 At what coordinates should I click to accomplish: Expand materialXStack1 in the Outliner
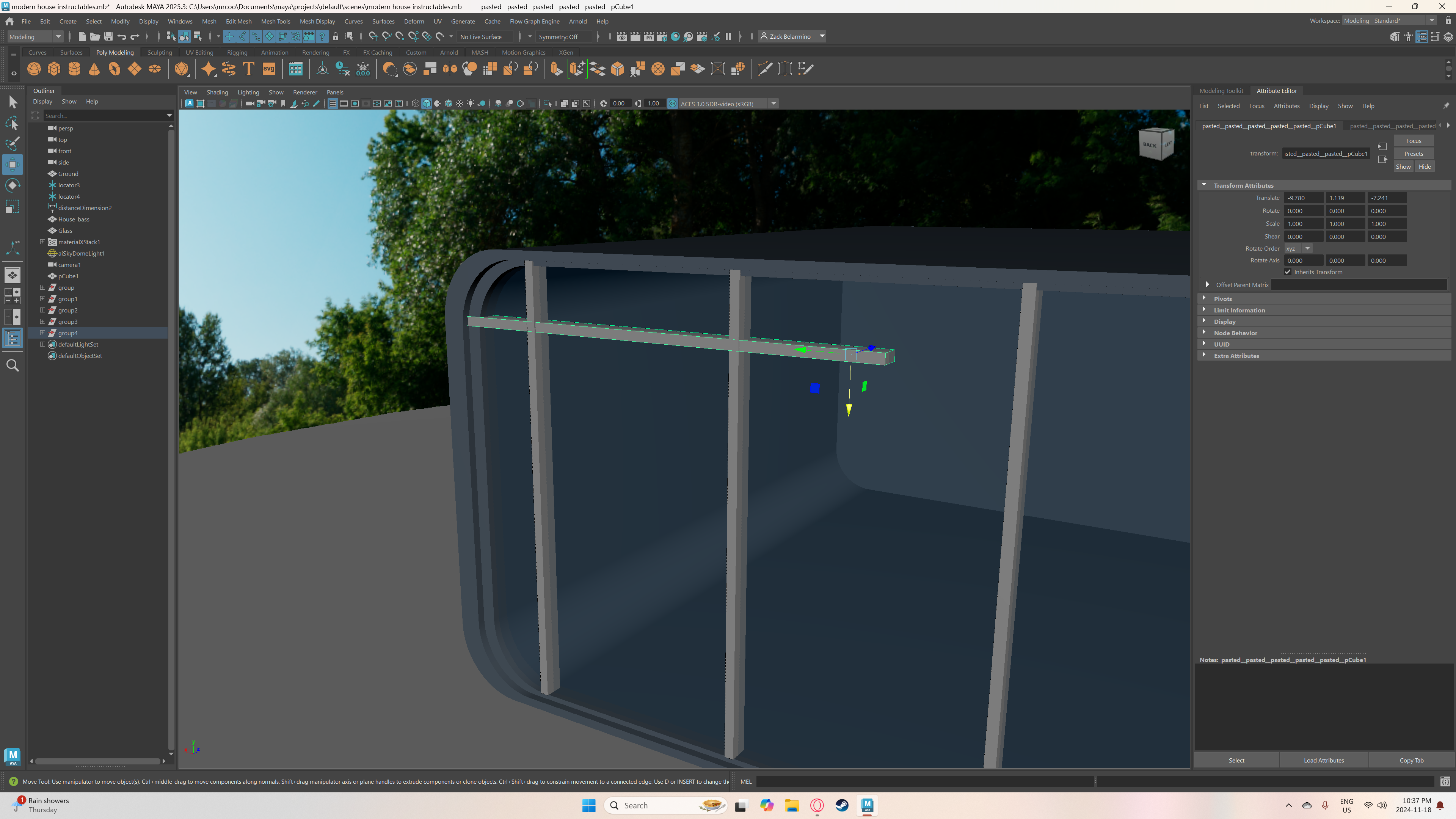tap(42, 242)
